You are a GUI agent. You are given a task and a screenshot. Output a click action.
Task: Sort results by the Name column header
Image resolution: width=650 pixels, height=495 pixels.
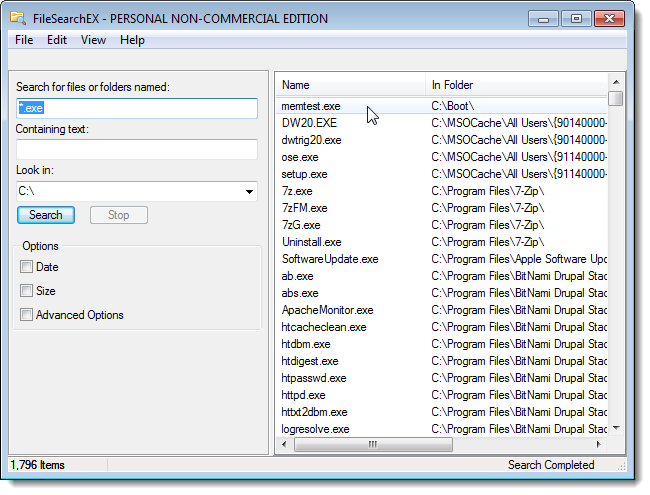(351, 85)
